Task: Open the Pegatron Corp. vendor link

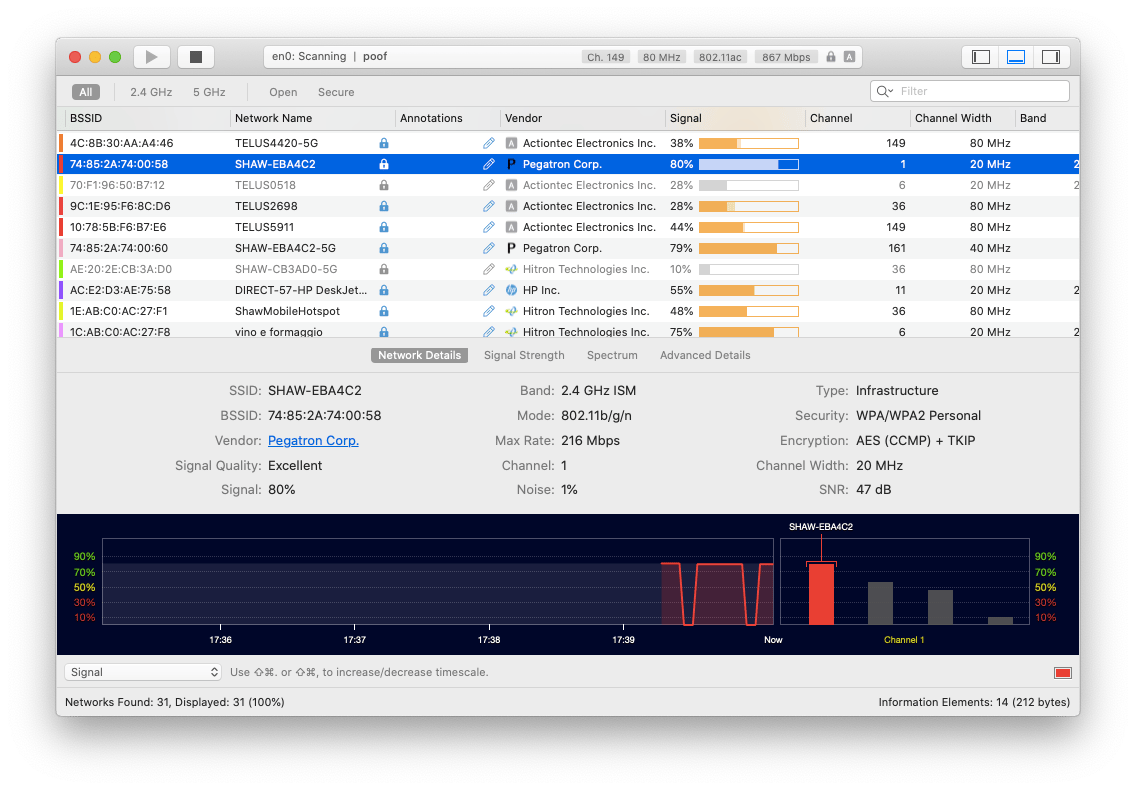Action: click(x=313, y=441)
